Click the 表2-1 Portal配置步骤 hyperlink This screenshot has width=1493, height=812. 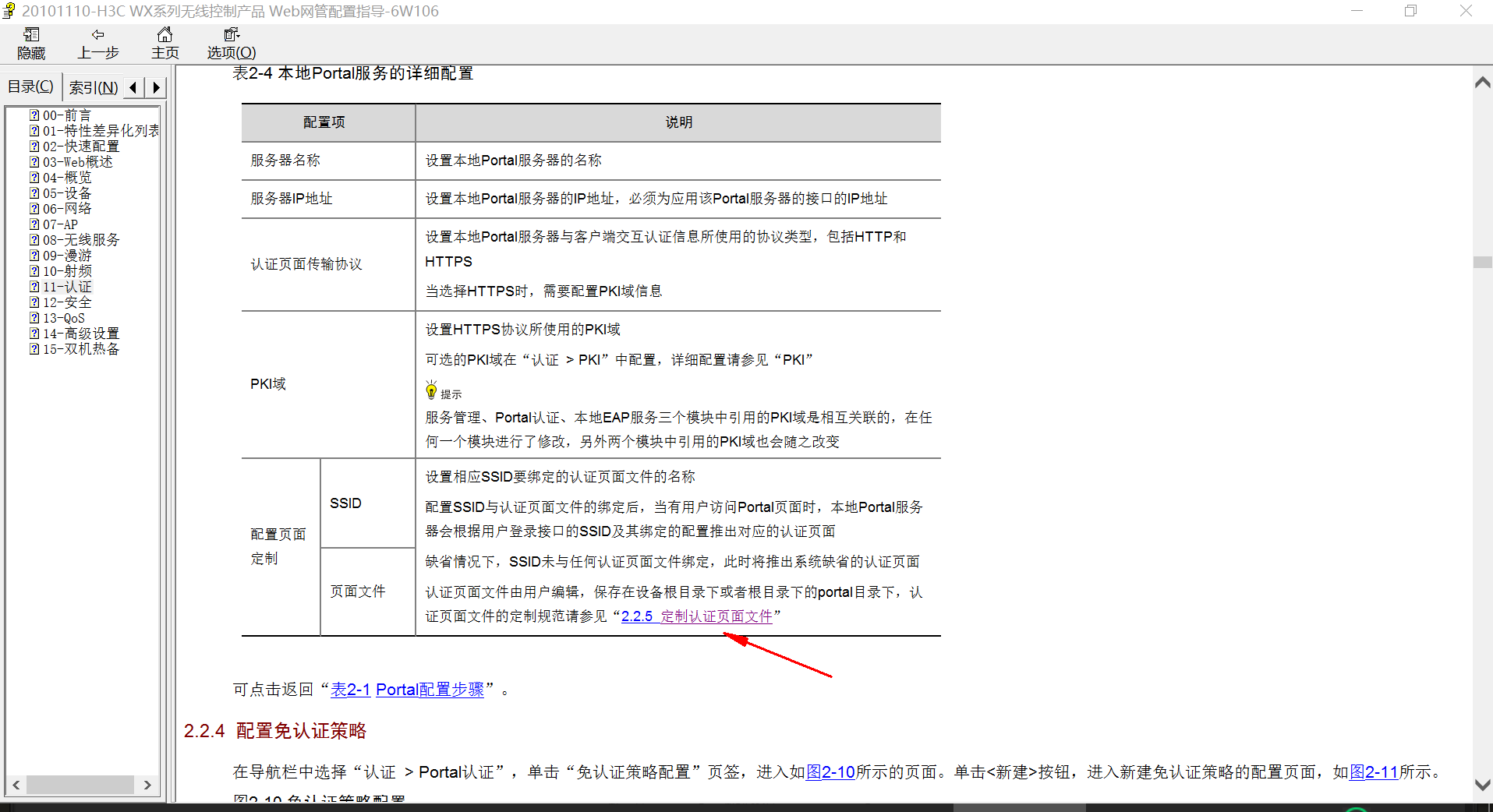tap(405, 690)
